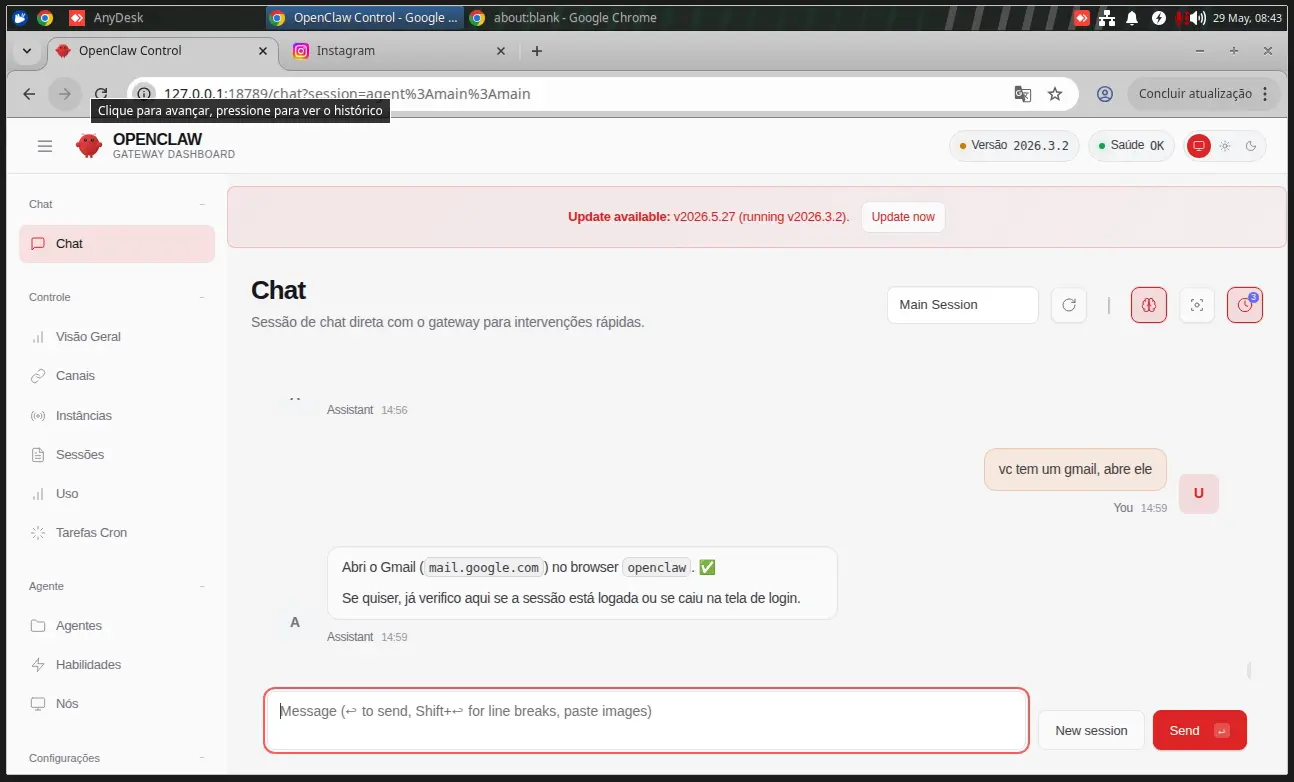Collapse the Controle sidebar section
Viewport: 1294px width, 782px height.
point(117,297)
